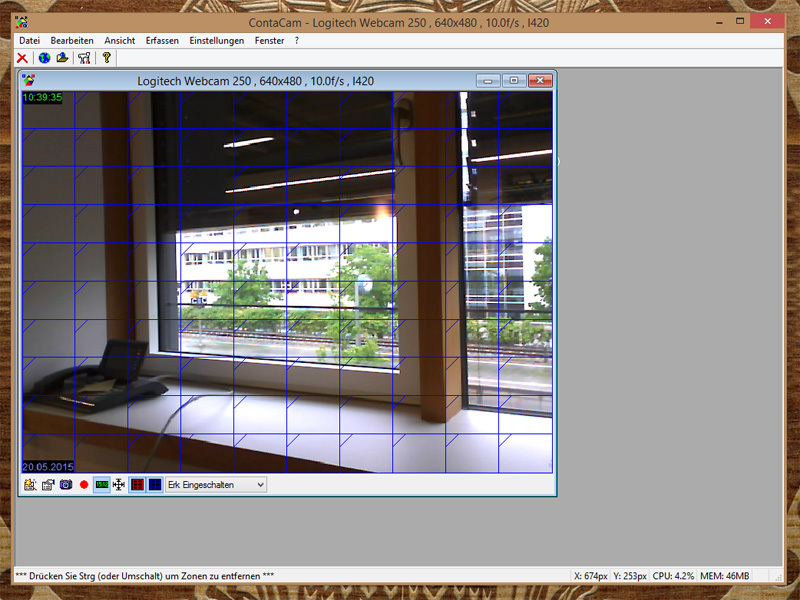Click the four-arrow fit-window icon
This screenshot has width=800, height=600.
119,485
